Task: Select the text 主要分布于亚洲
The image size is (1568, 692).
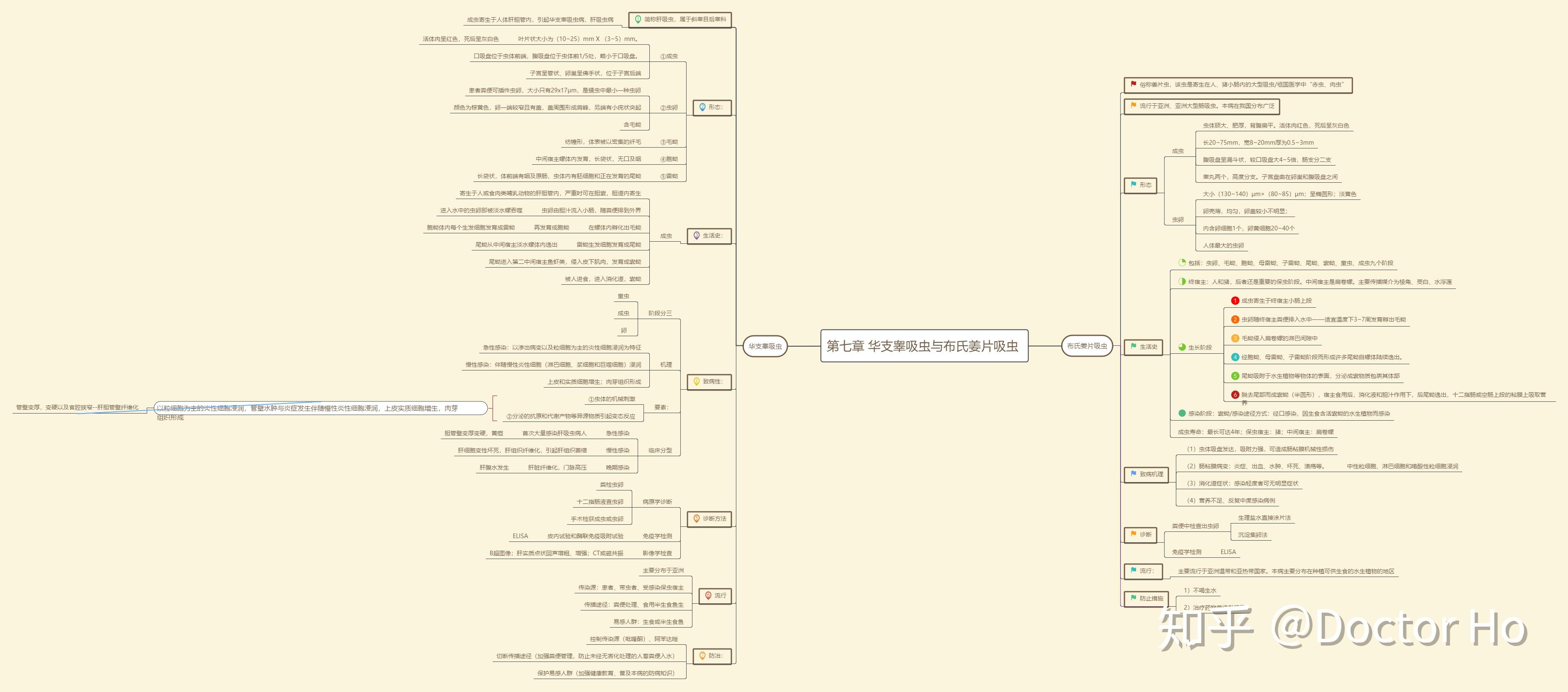Action: [x=664, y=570]
